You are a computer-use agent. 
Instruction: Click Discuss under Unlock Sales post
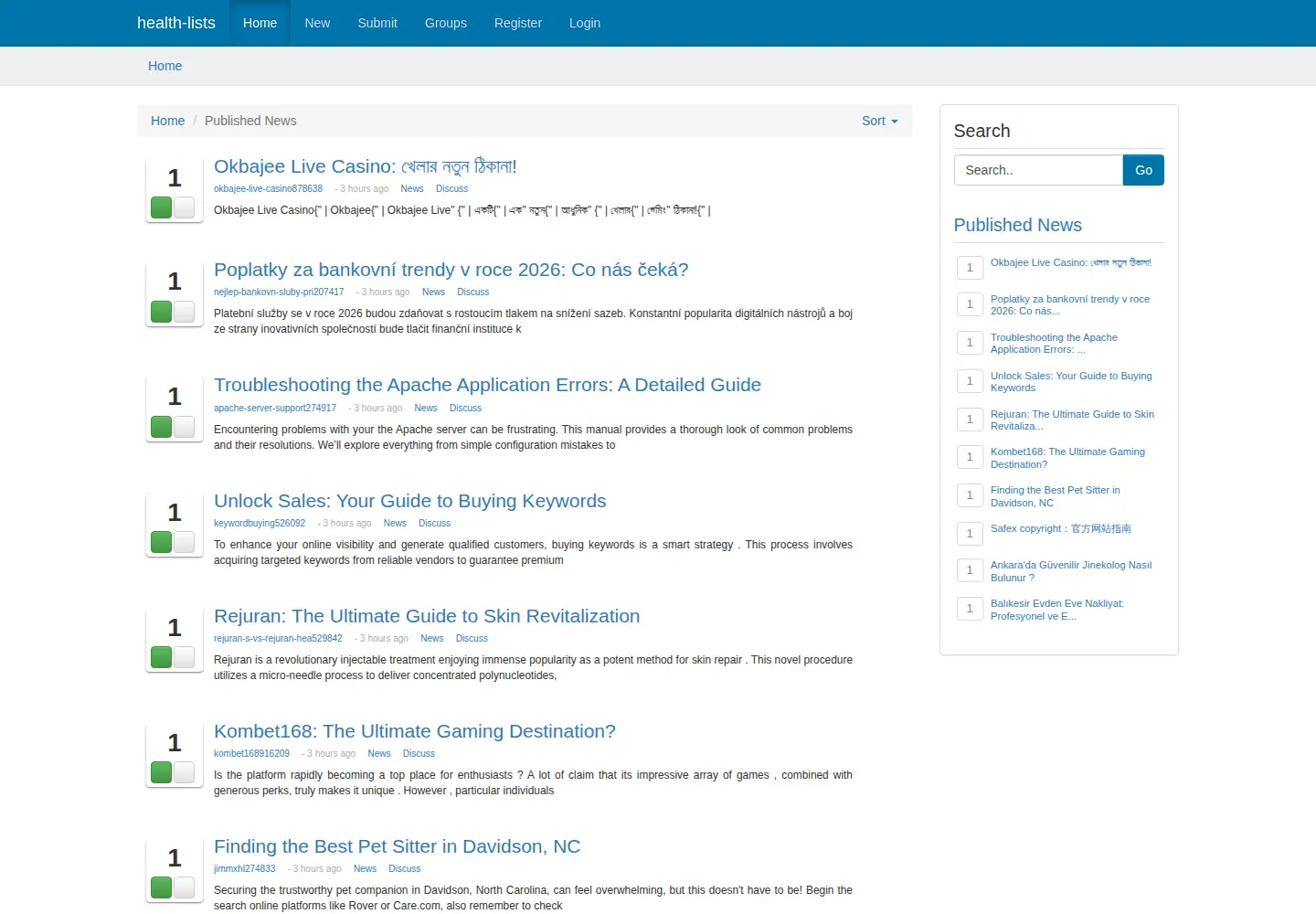click(434, 524)
